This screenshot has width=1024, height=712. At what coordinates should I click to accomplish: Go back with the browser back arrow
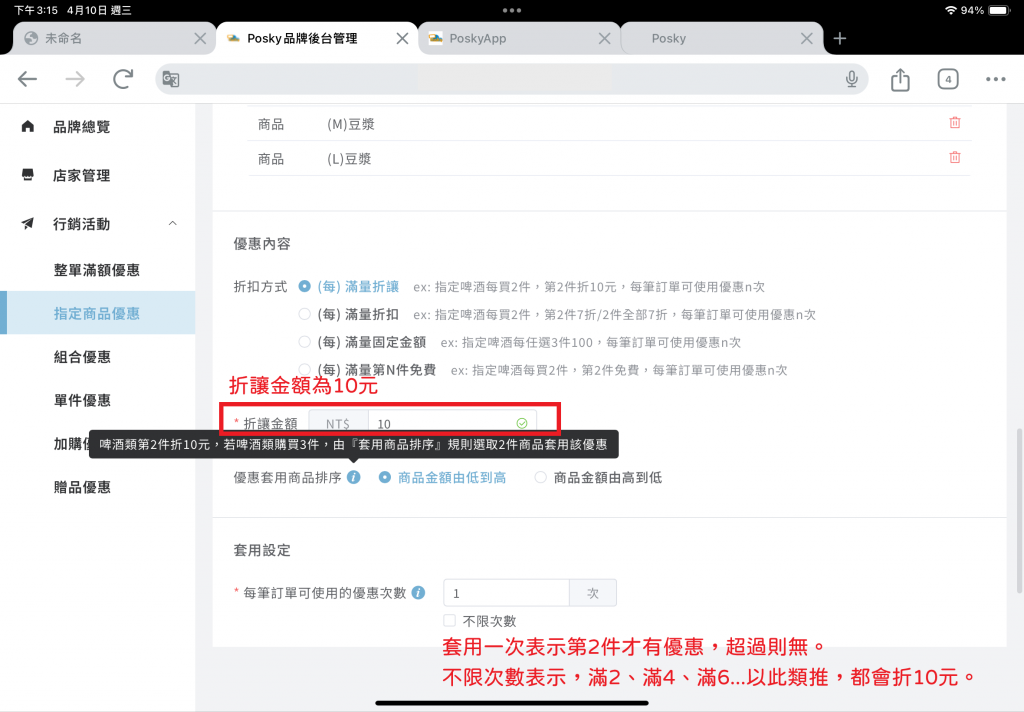point(27,79)
